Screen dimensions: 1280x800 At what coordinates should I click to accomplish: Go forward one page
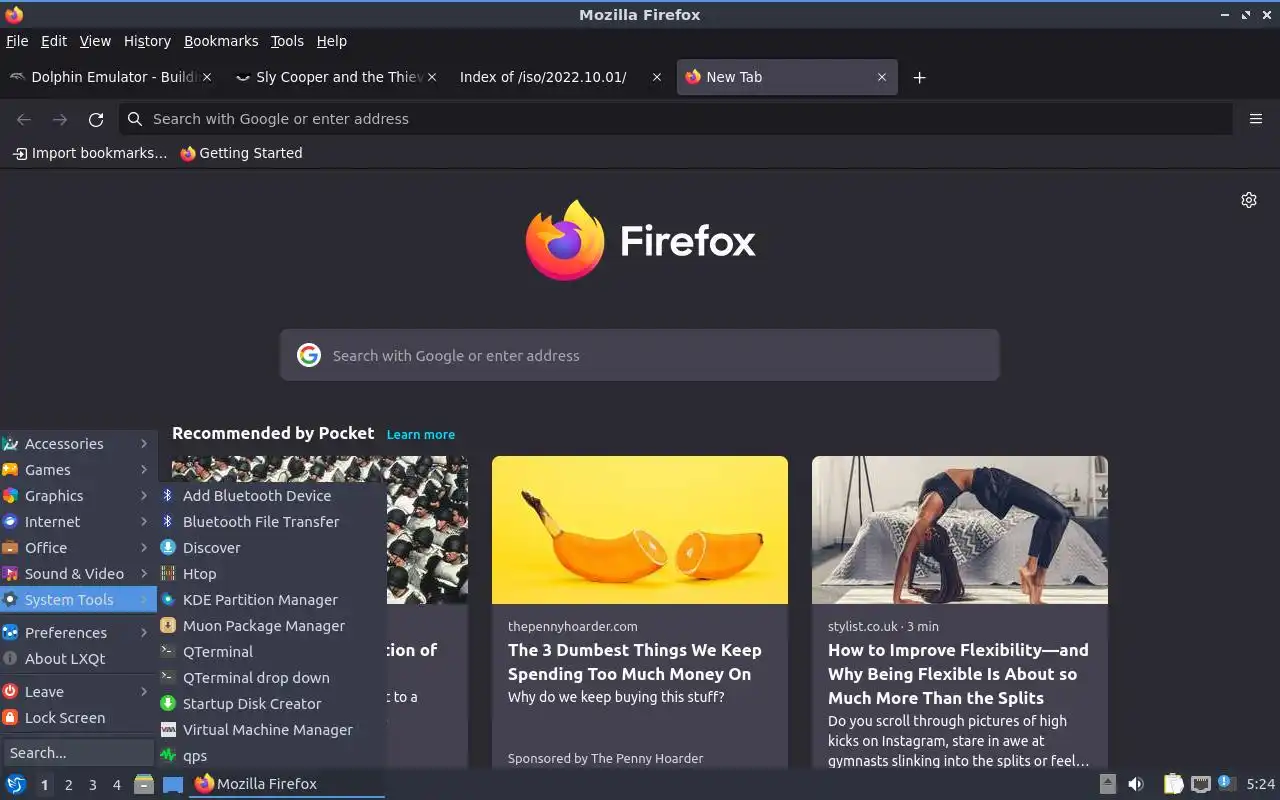[x=60, y=119]
